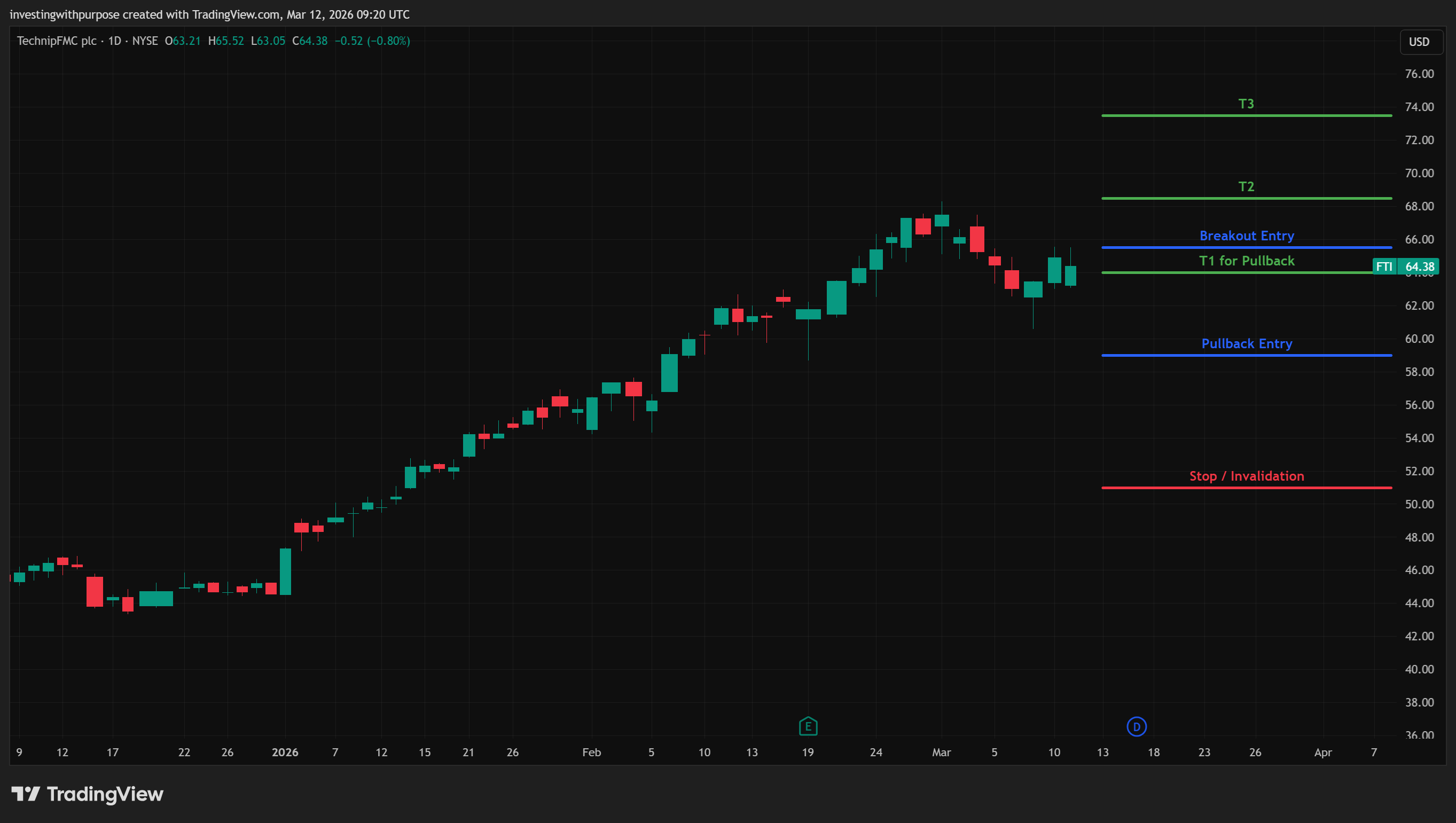This screenshot has width=1456, height=823.
Task: Click the TradingView logo
Action: (x=88, y=794)
